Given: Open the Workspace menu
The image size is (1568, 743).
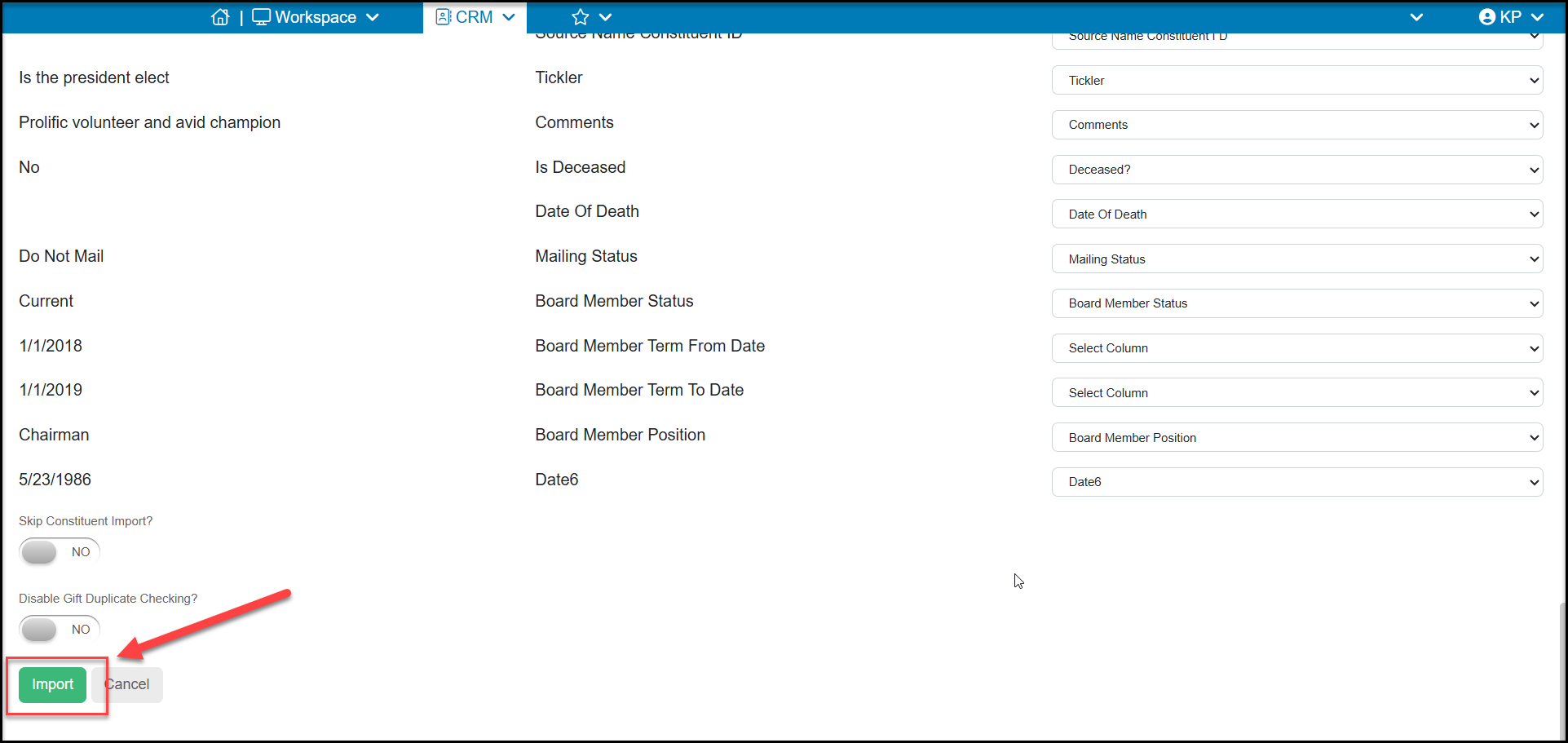Looking at the screenshot, I should [316, 17].
